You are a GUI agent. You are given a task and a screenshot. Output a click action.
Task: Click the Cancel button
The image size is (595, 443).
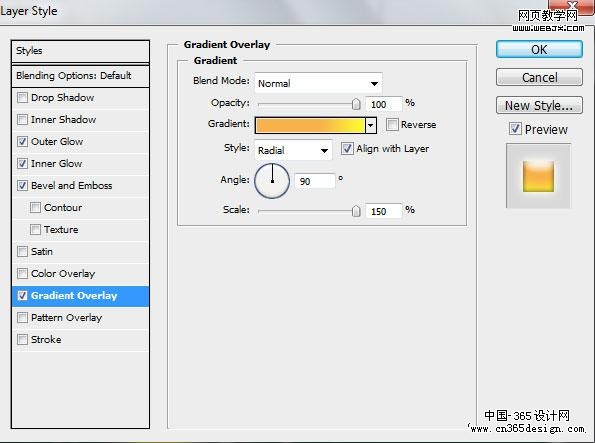(x=539, y=77)
